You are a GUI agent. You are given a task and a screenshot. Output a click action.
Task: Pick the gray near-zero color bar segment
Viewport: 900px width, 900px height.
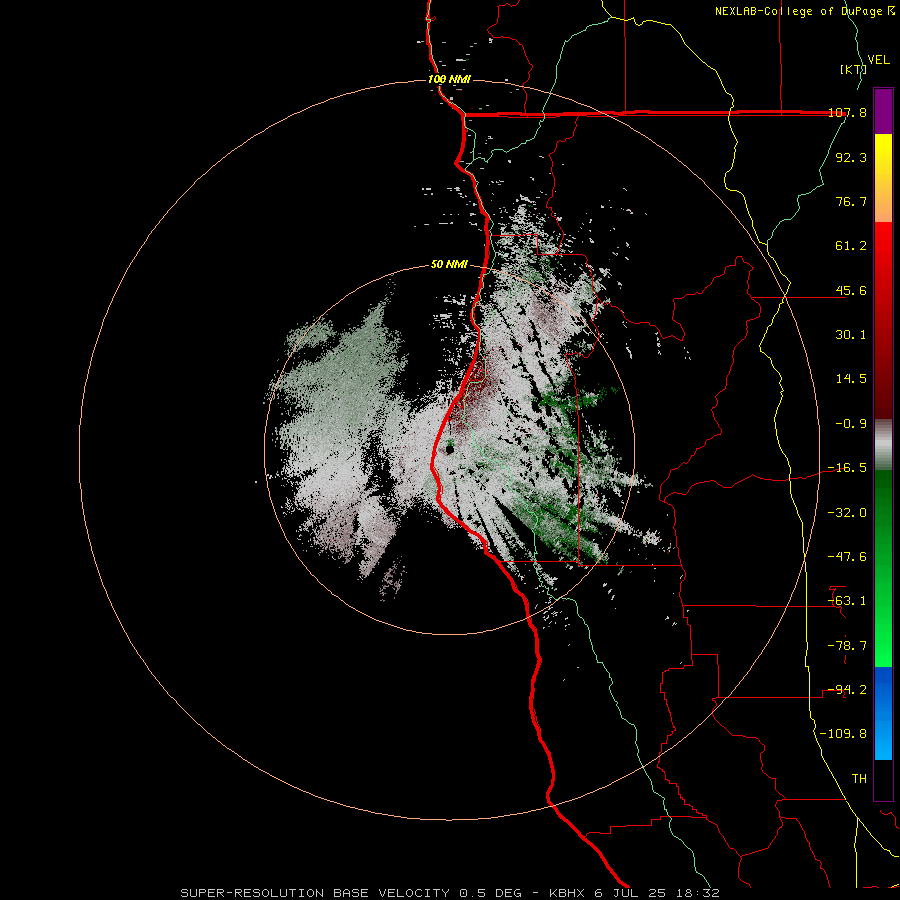[x=883, y=445]
